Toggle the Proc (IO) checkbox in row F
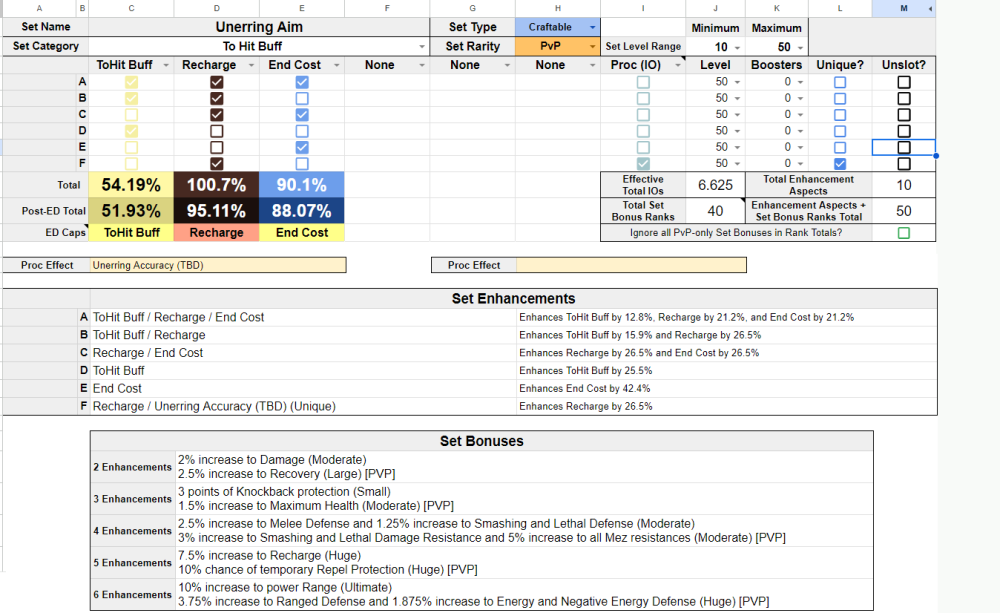Screen dimensions: 1000x613 [x=643, y=164]
